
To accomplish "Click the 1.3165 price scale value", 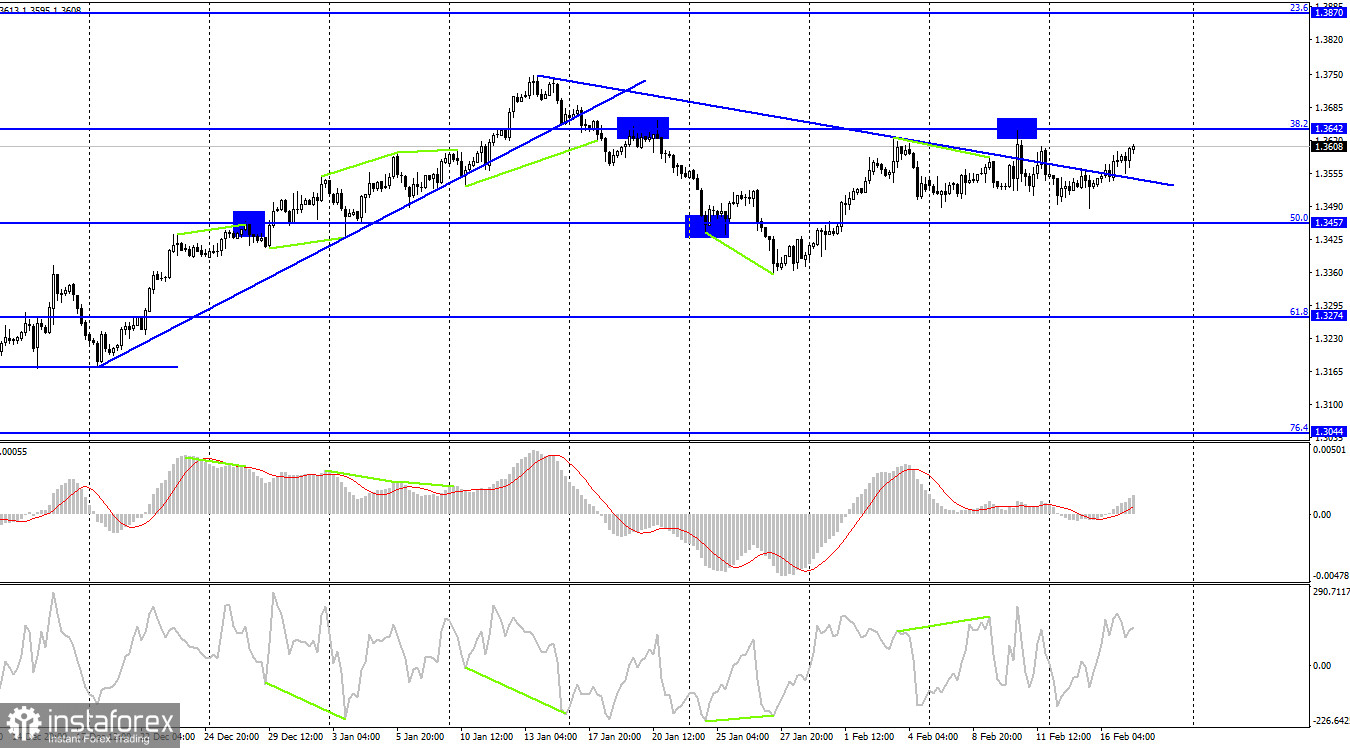I will tap(1330, 372).
